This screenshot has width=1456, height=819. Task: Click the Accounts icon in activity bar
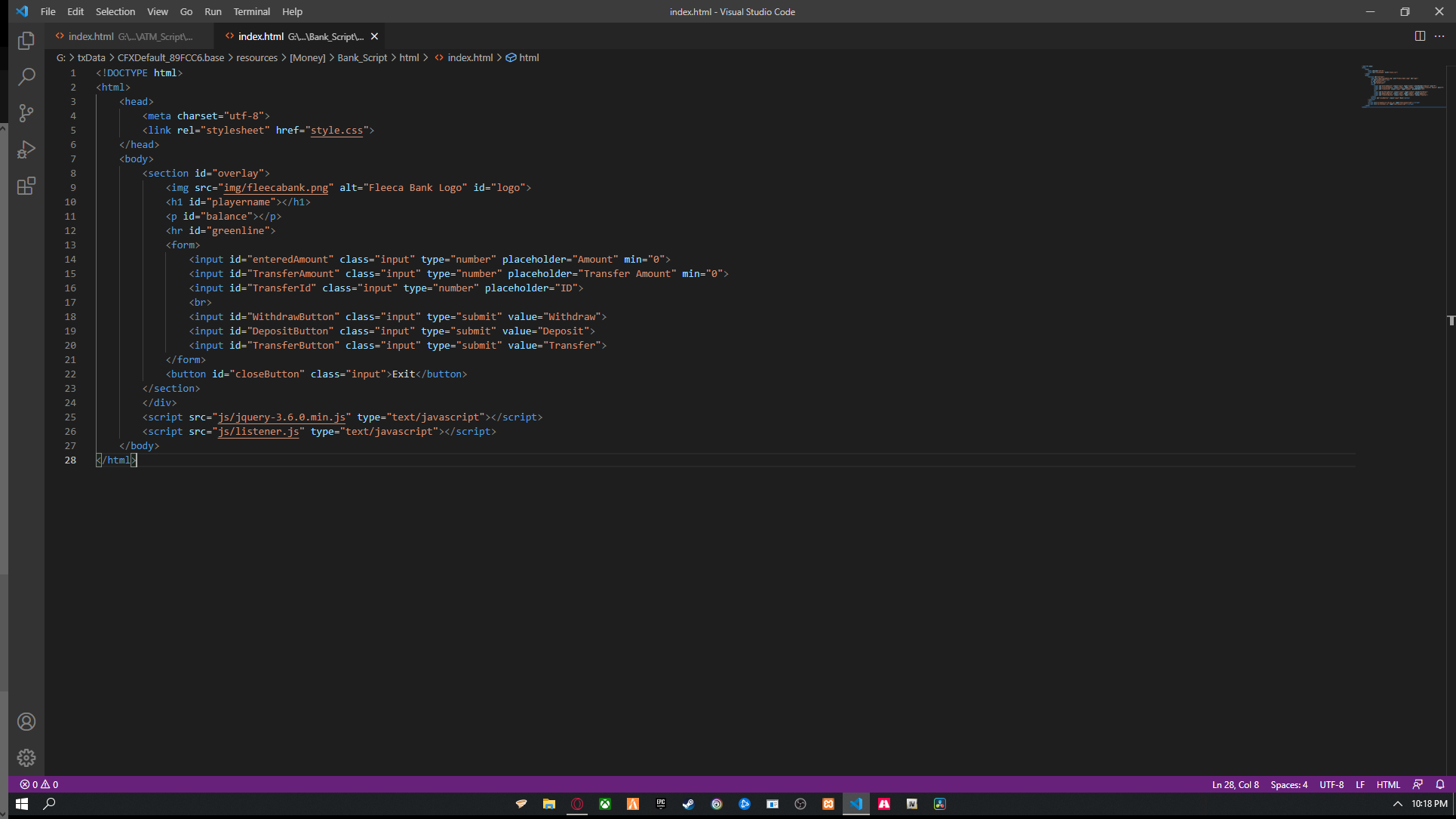(26, 722)
